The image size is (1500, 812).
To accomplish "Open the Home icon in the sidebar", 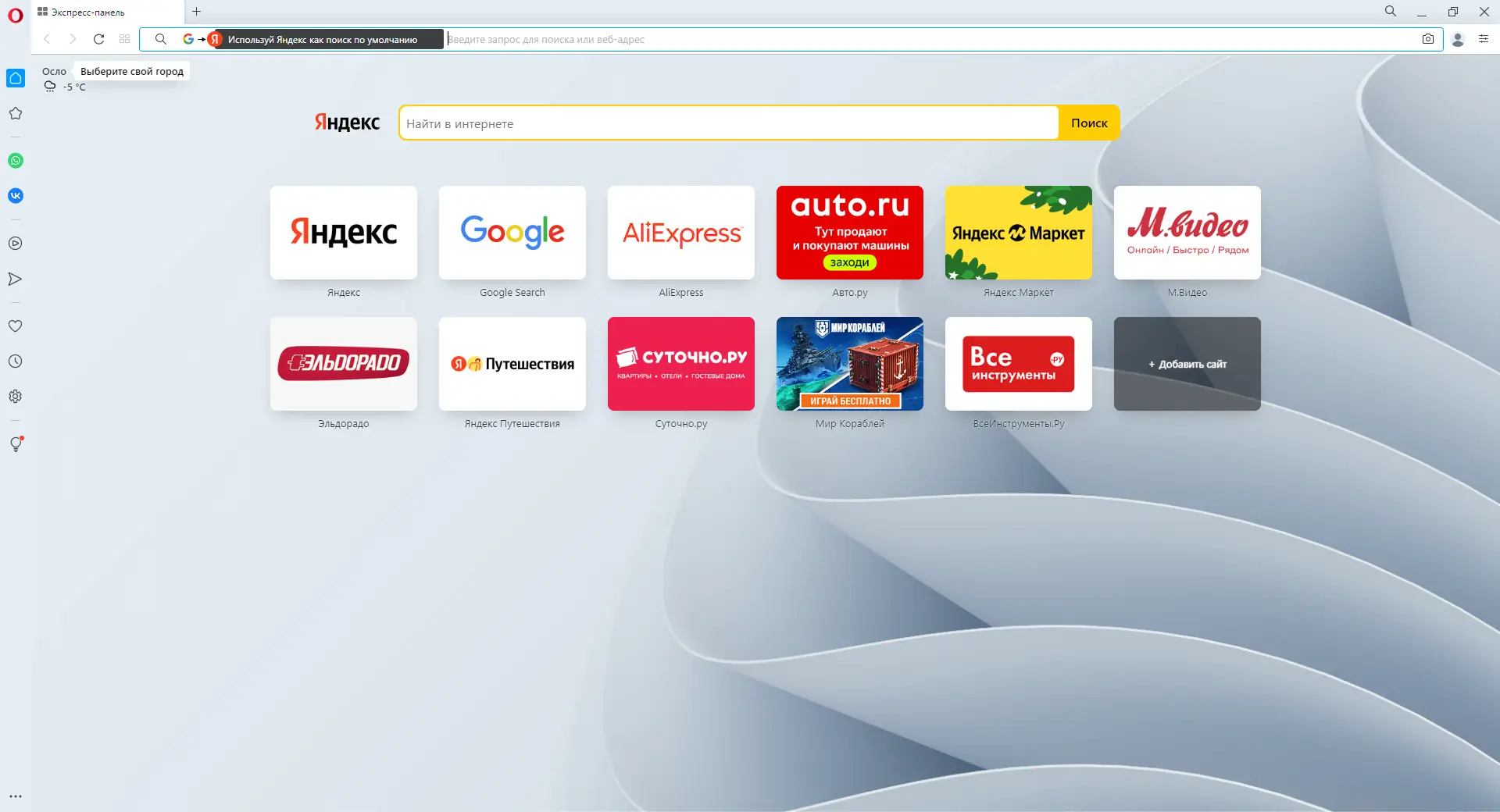I will 16,78.
